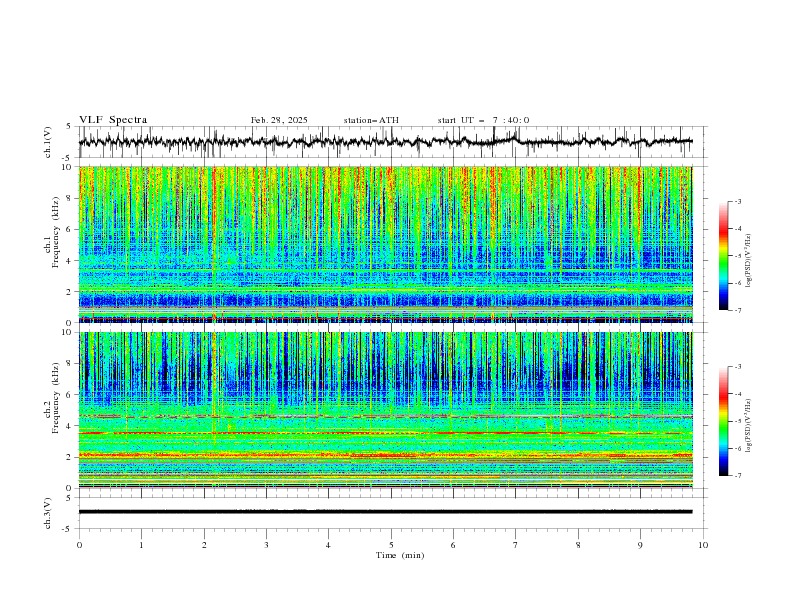Viewport: 792px width, 612px height.
Task: Click the log(PSD) label beside ch.2 colorbar
Action: point(748,426)
